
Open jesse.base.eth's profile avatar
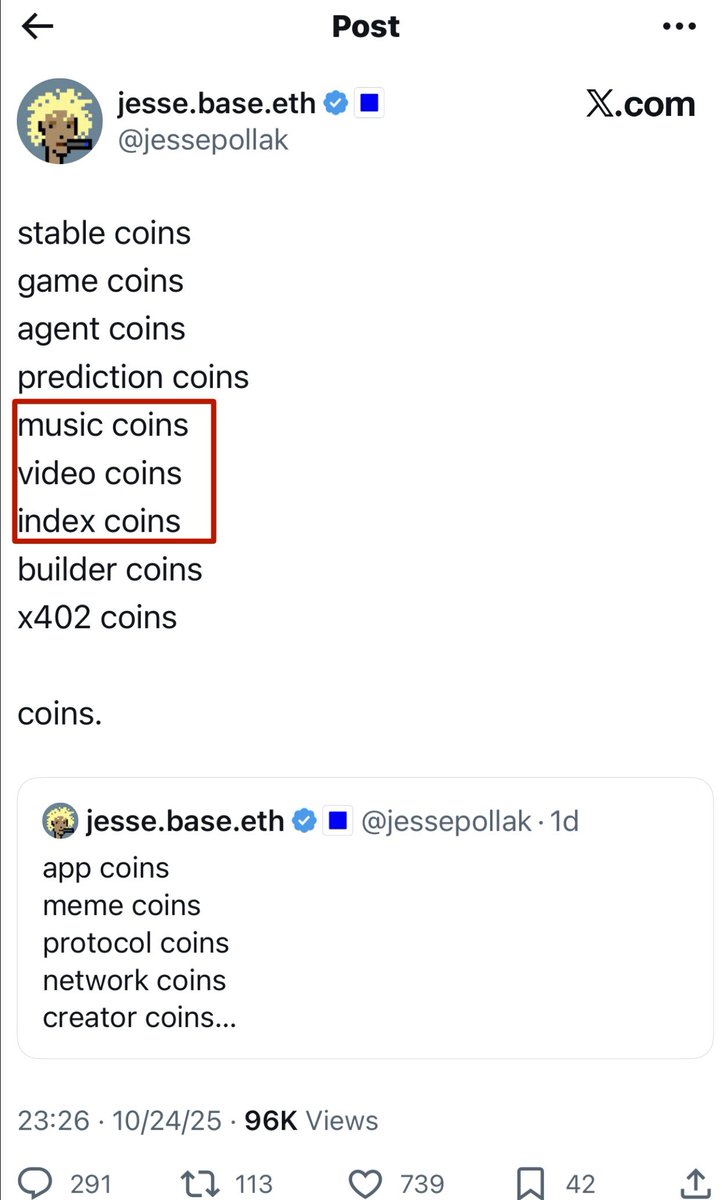[x=60, y=121]
